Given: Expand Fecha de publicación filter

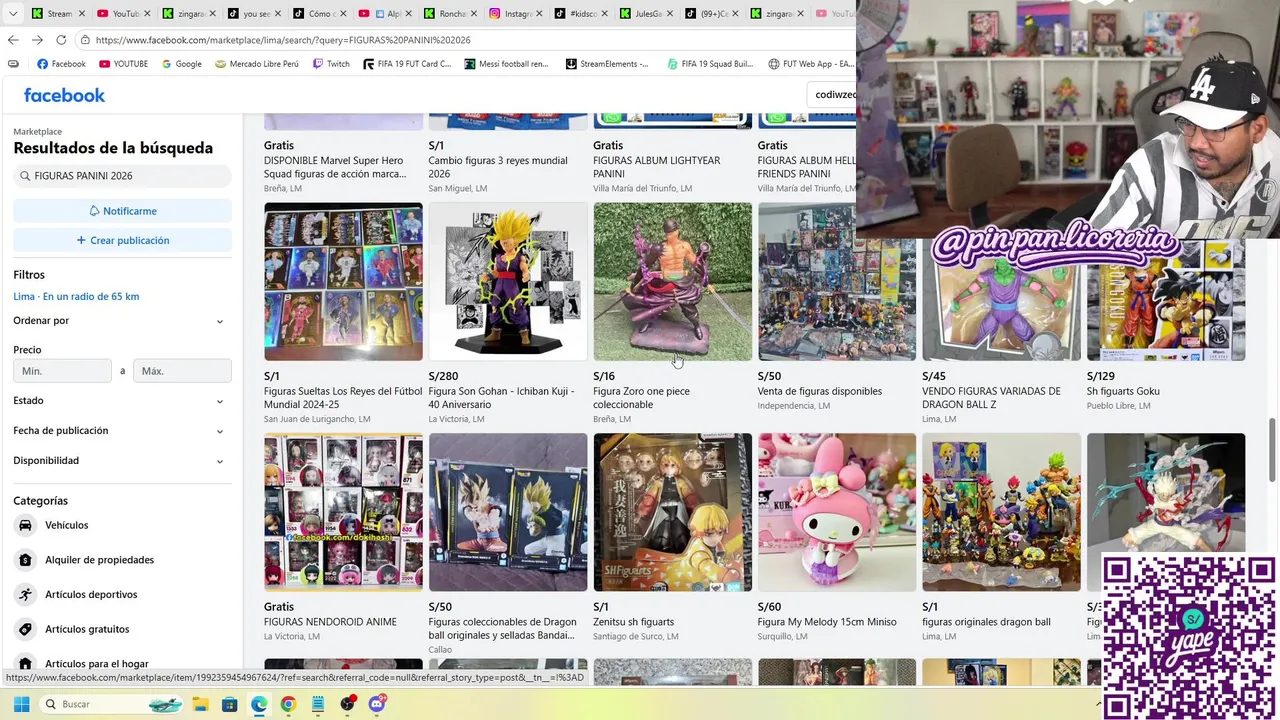Looking at the screenshot, I should [122, 431].
